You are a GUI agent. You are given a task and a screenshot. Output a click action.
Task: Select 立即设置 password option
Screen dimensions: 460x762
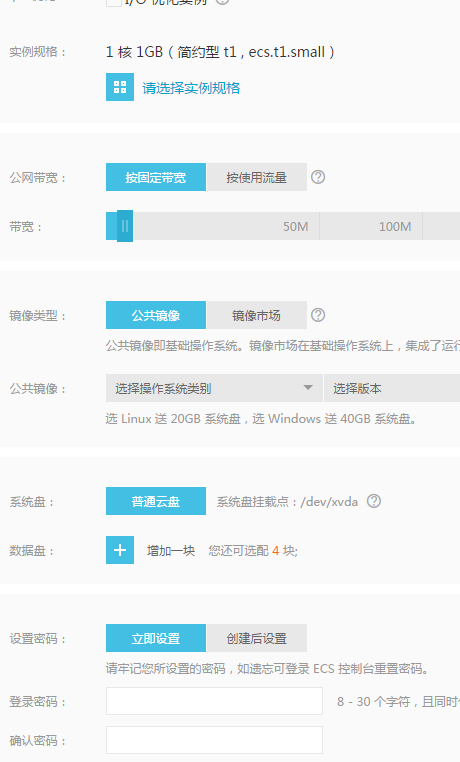point(156,638)
